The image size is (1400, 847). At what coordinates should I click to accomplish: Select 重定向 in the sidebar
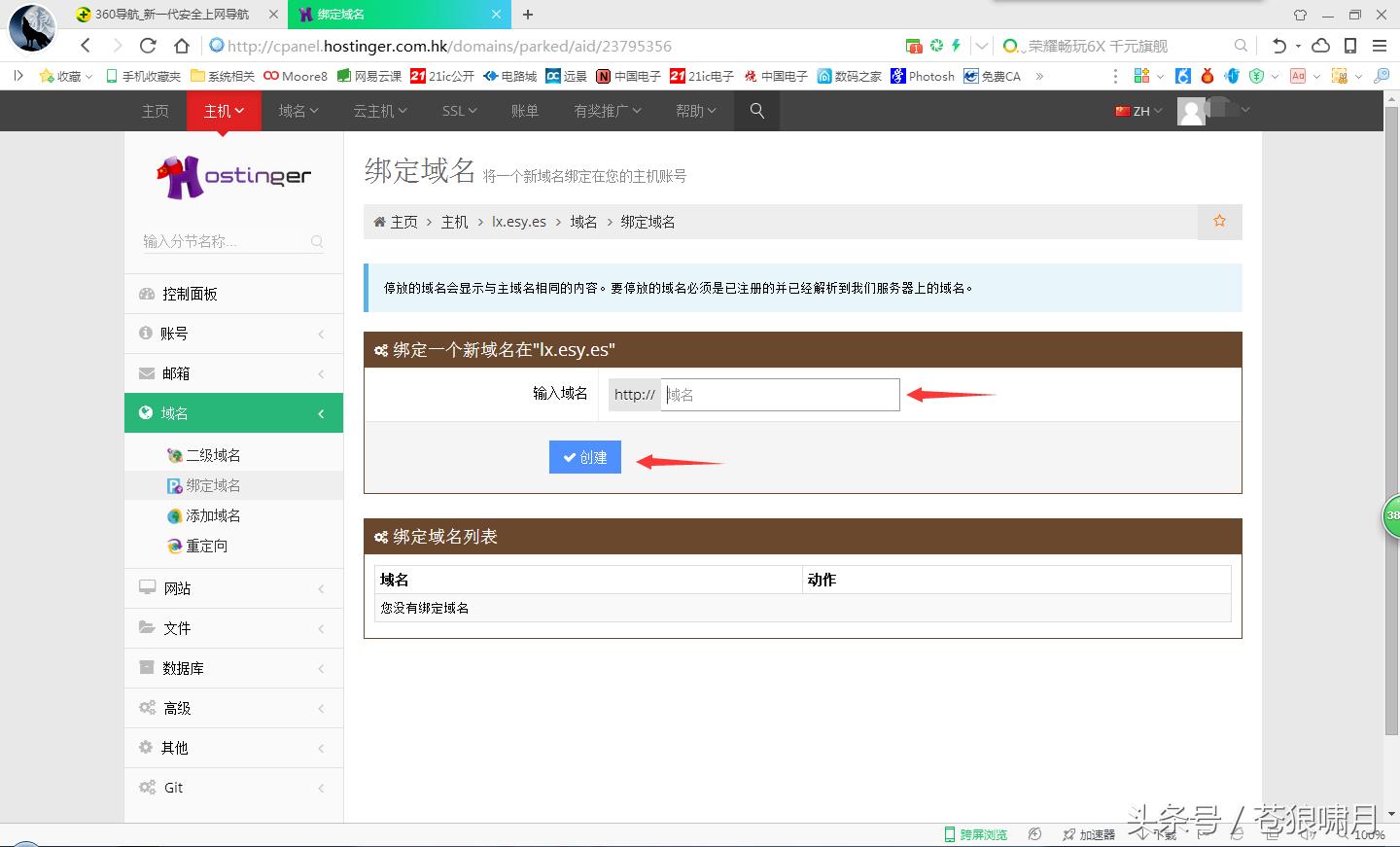(x=203, y=546)
